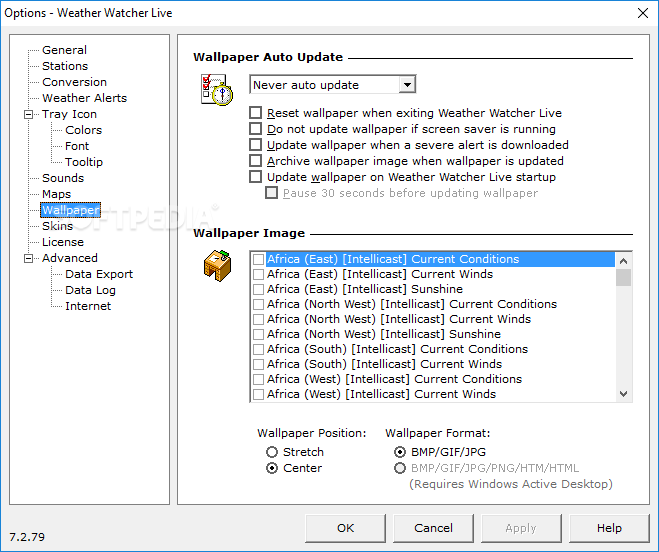659x552 pixels.
Task: Click the Cancel button
Action: [x=433, y=528]
